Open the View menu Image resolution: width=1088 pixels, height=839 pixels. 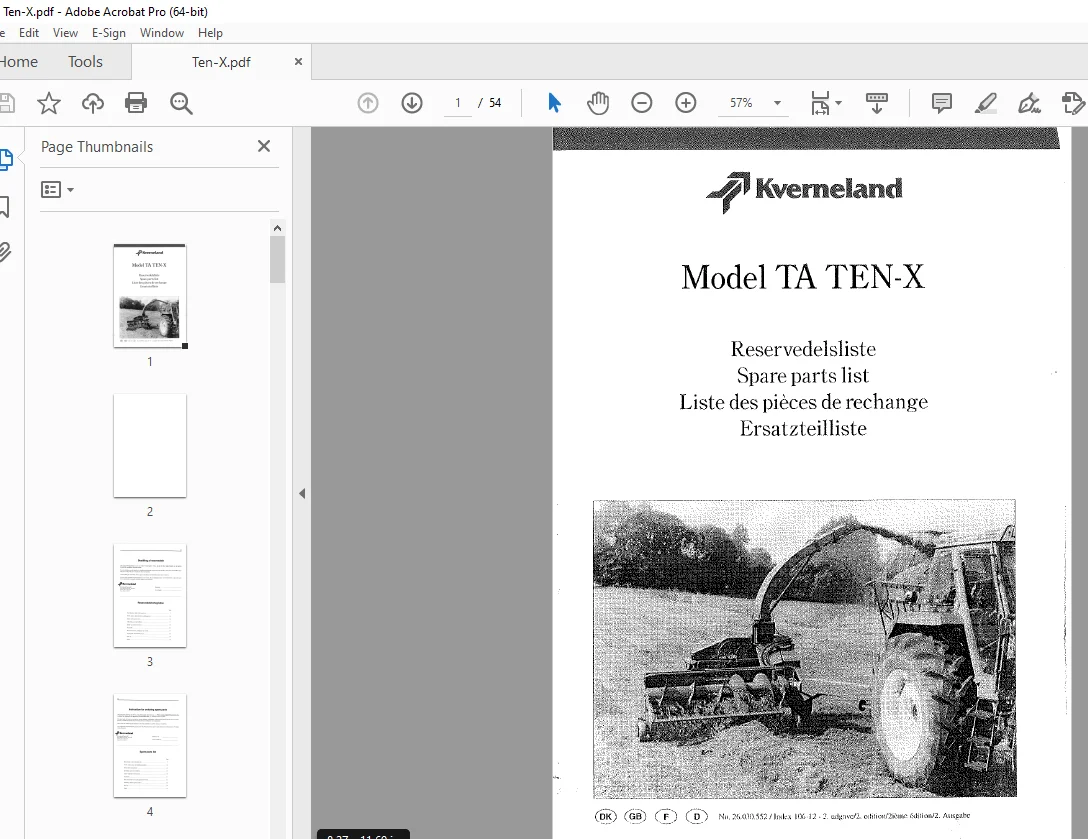tap(65, 33)
